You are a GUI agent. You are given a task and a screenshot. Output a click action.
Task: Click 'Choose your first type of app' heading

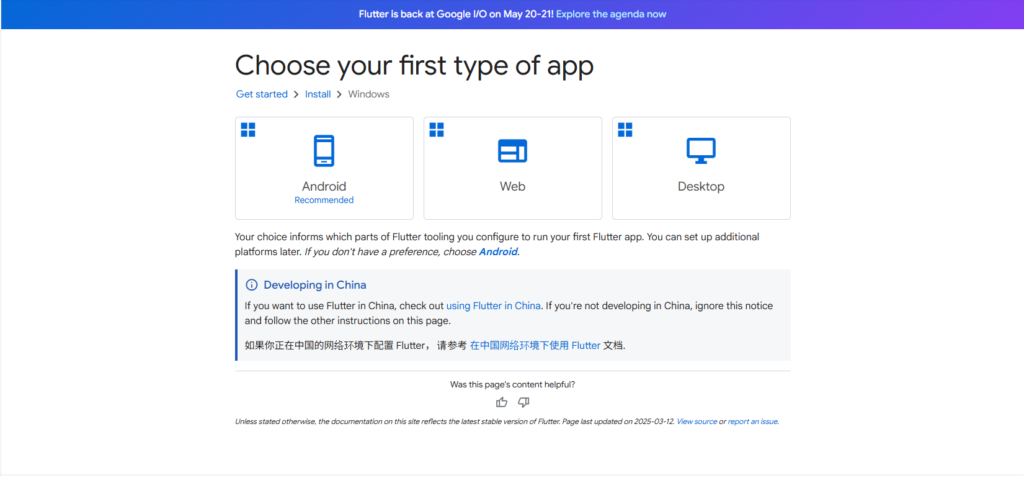click(x=414, y=66)
